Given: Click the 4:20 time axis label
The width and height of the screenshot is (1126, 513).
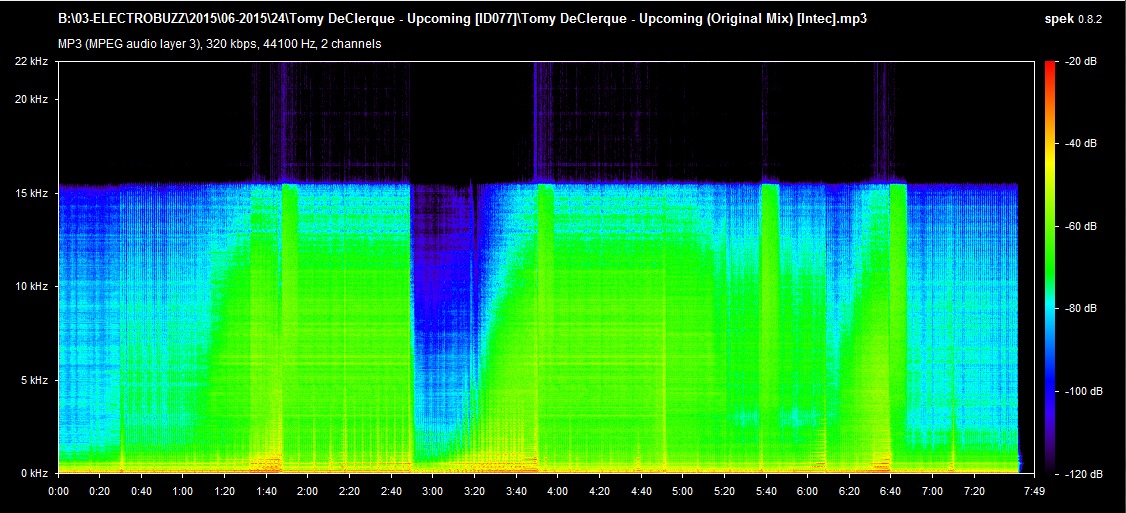Looking at the screenshot, I should pos(600,491).
